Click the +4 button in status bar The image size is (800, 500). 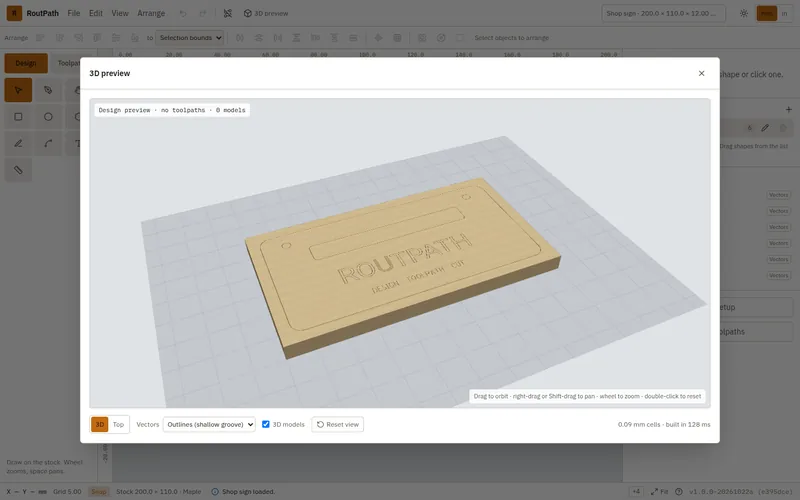(x=636, y=492)
